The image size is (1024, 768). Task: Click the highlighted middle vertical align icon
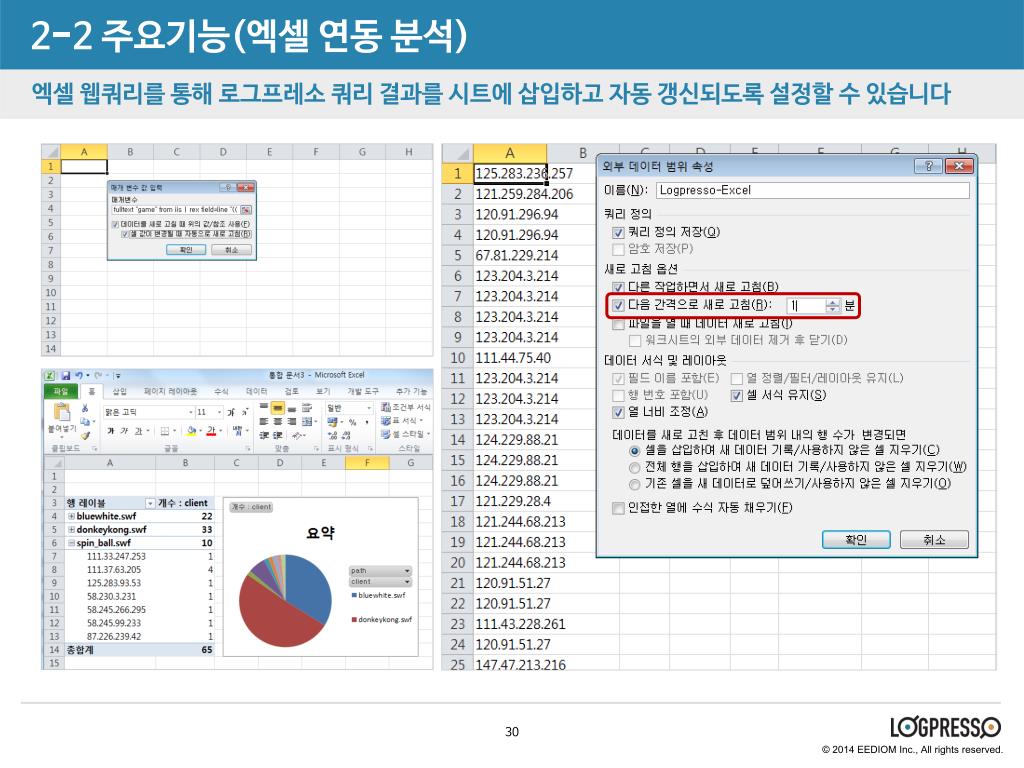point(278,408)
